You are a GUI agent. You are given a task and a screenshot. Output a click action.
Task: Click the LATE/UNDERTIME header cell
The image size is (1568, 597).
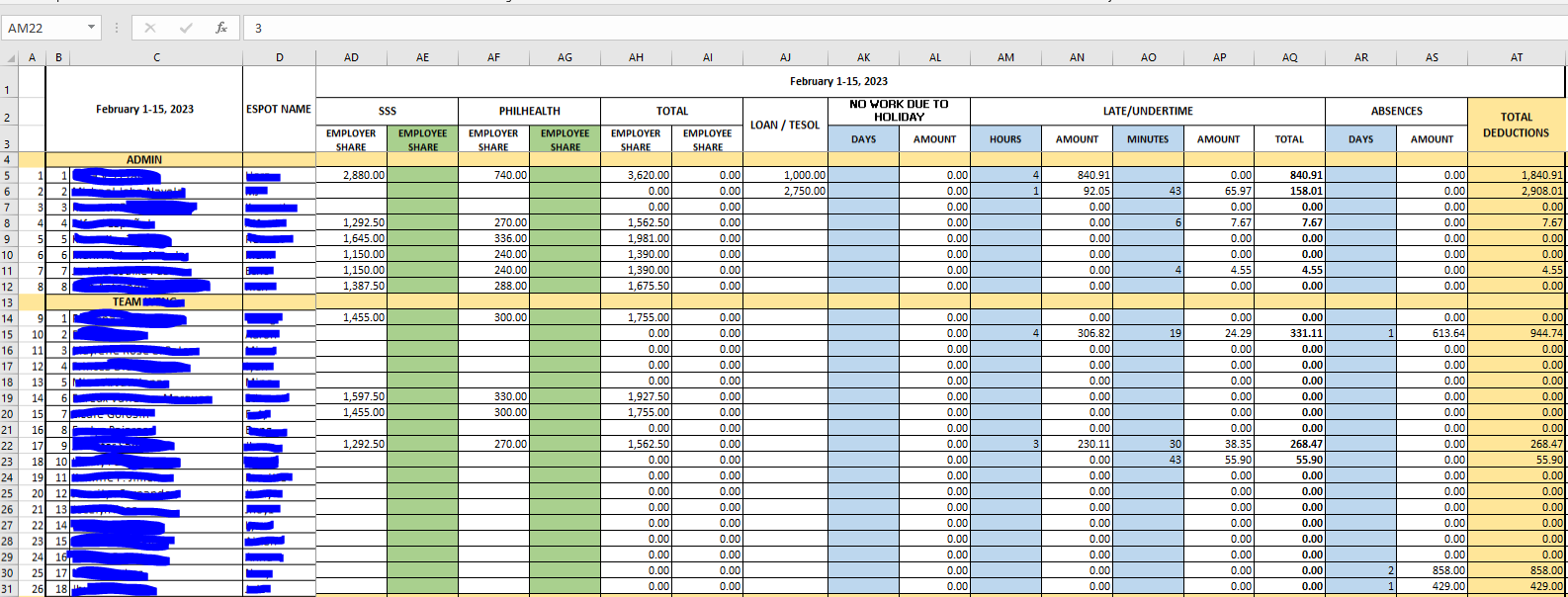1148,111
